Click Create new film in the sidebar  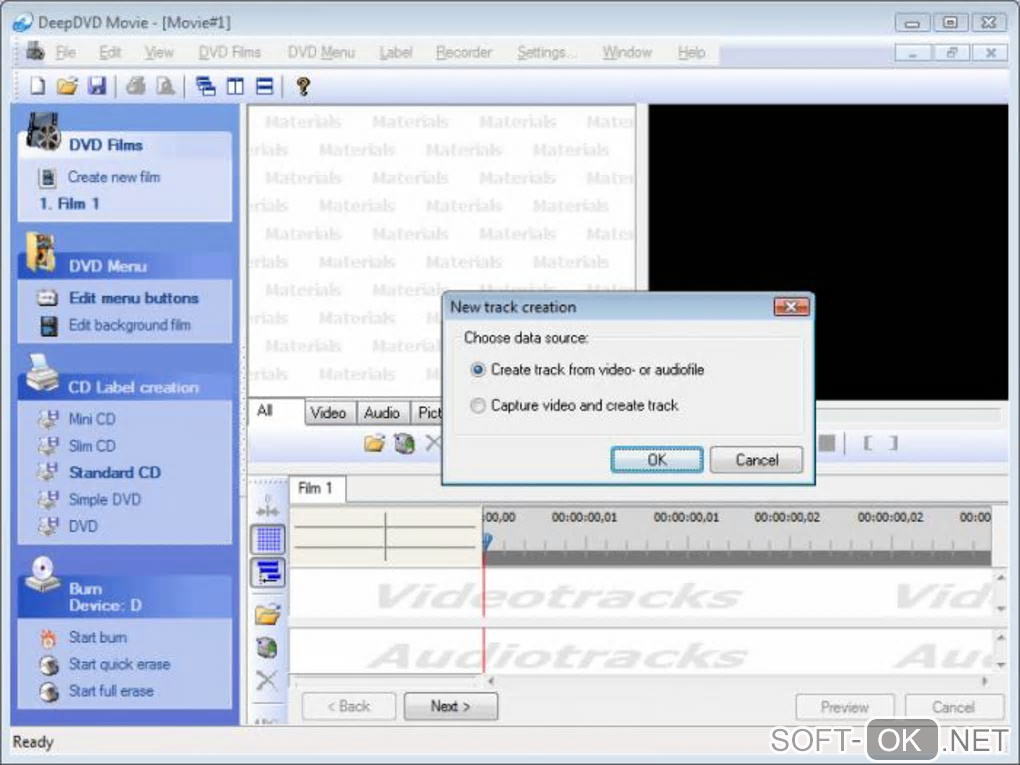(114, 177)
